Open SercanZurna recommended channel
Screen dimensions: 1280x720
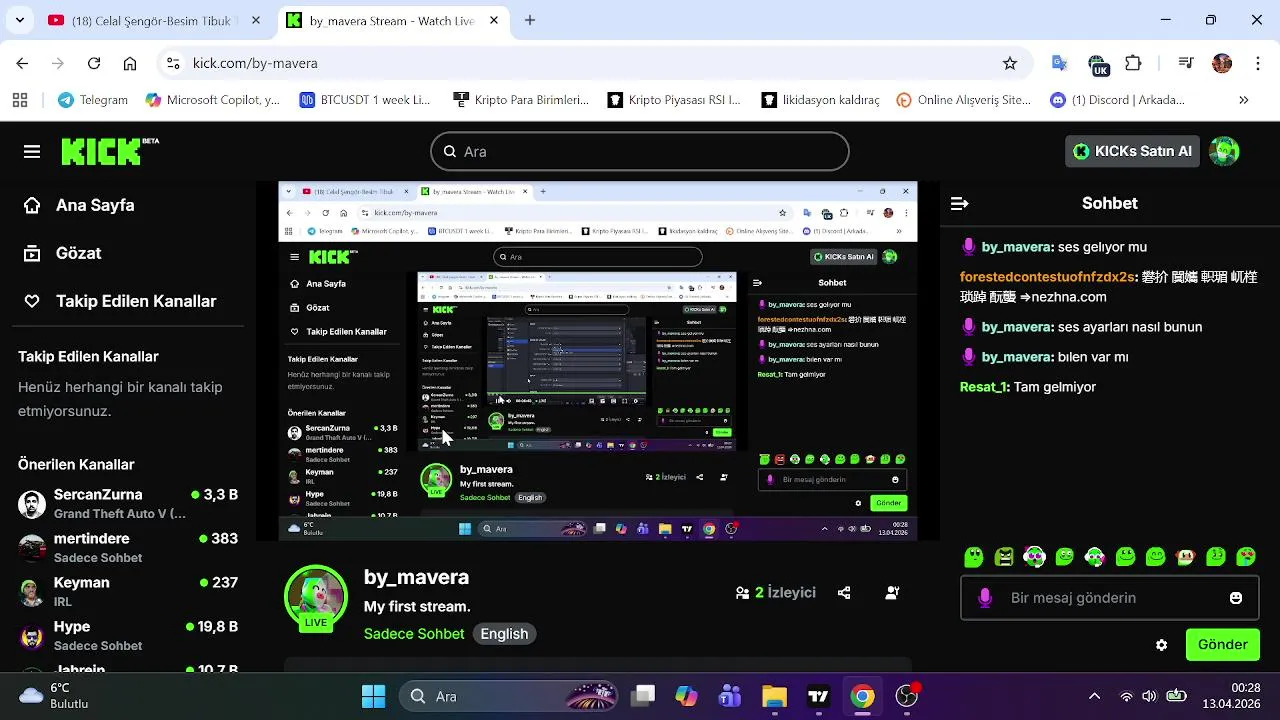(128, 503)
